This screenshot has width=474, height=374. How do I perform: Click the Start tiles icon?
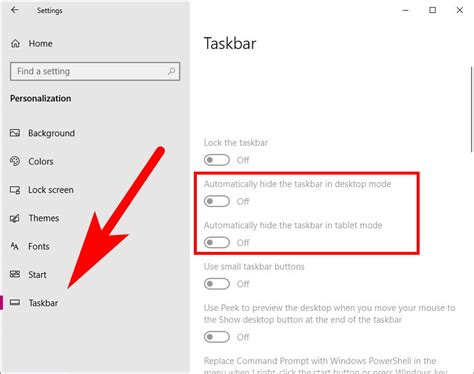click(x=15, y=274)
